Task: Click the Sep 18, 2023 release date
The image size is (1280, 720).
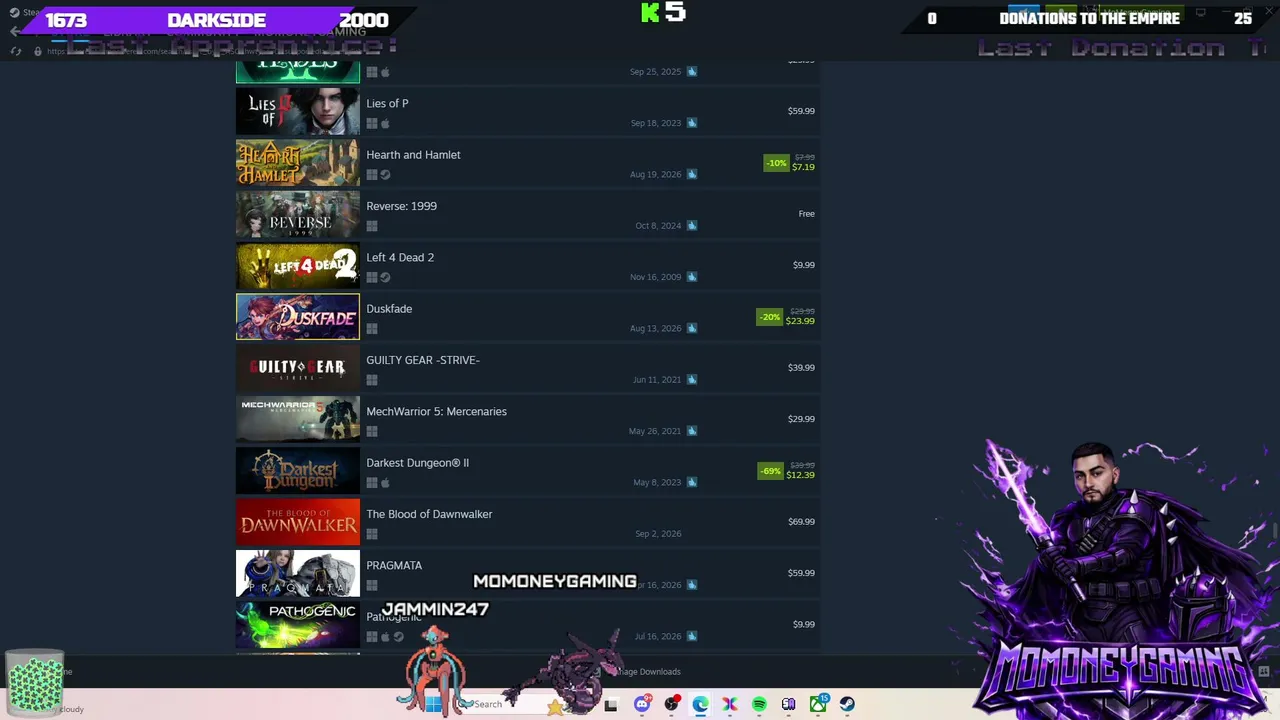Action: [656, 123]
